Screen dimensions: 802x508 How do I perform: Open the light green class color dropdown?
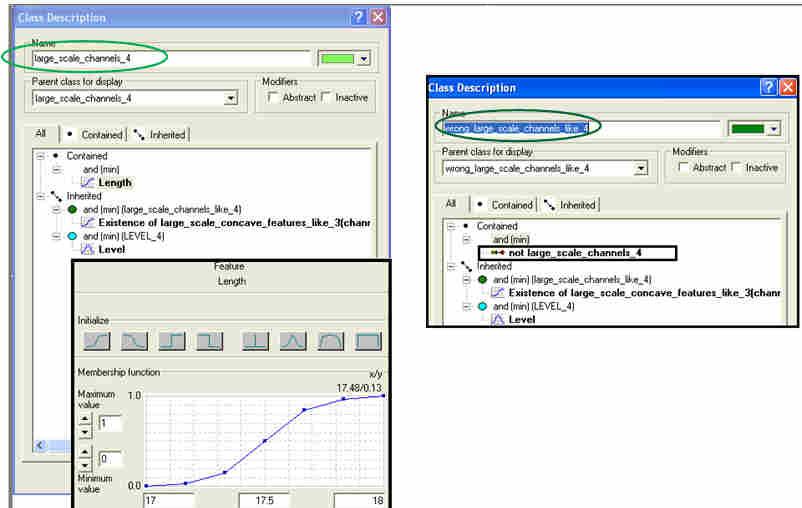[364, 59]
